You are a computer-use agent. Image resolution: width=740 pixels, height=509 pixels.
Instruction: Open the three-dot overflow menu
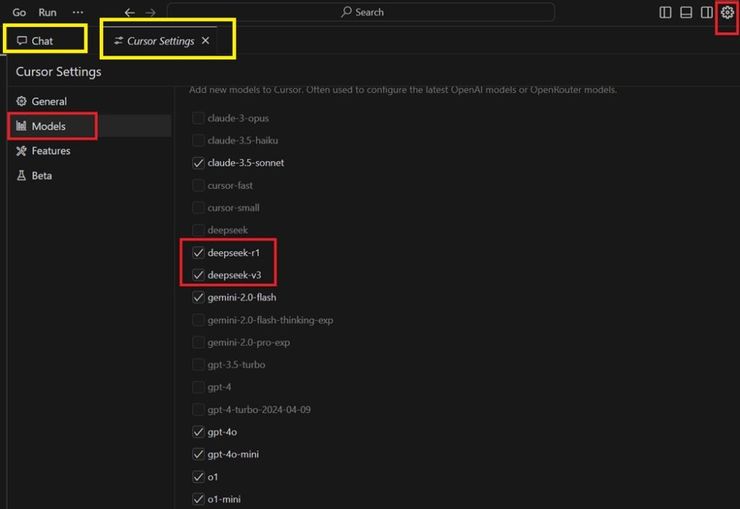click(x=78, y=12)
